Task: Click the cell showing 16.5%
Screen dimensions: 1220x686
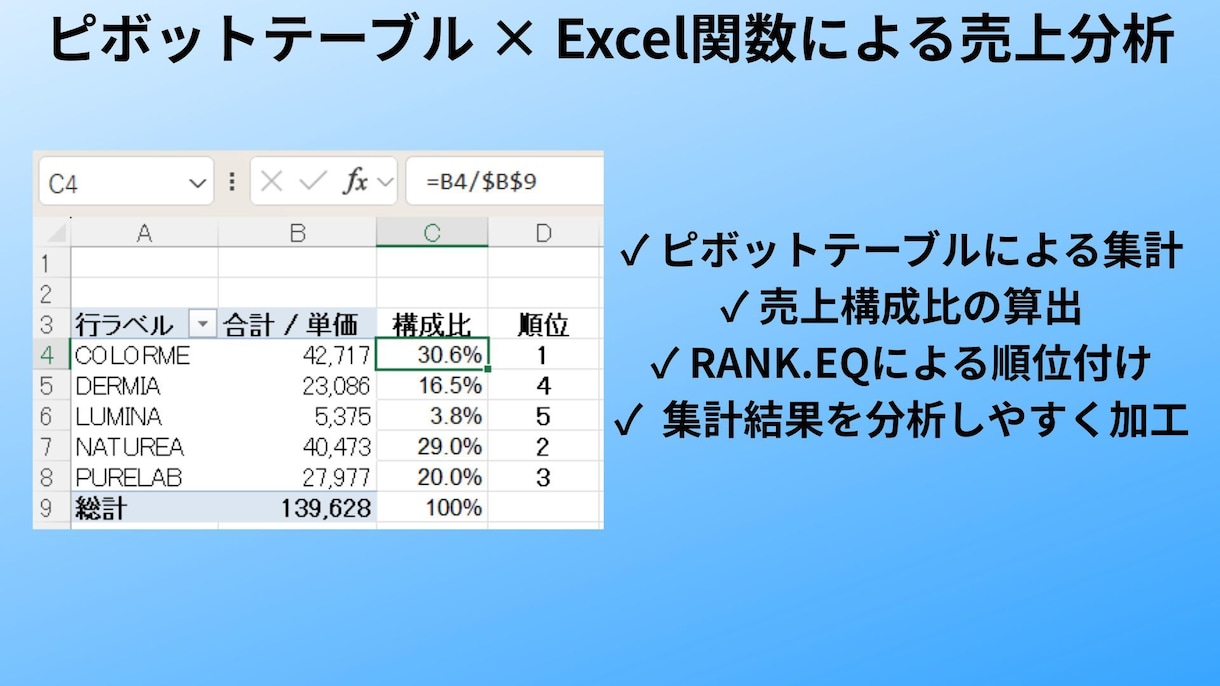Action: pos(432,386)
